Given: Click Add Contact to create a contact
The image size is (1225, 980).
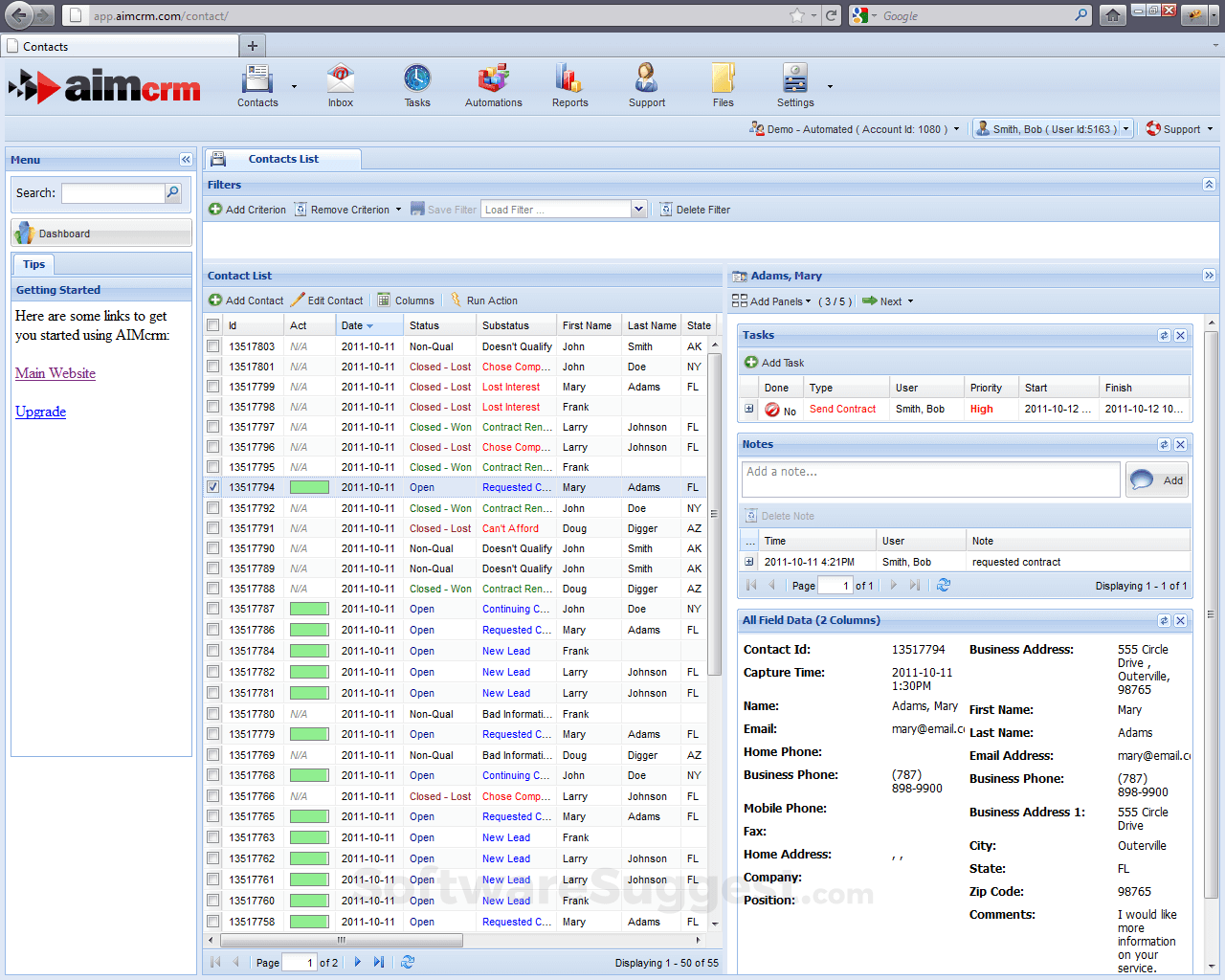Looking at the screenshot, I should tap(246, 300).
